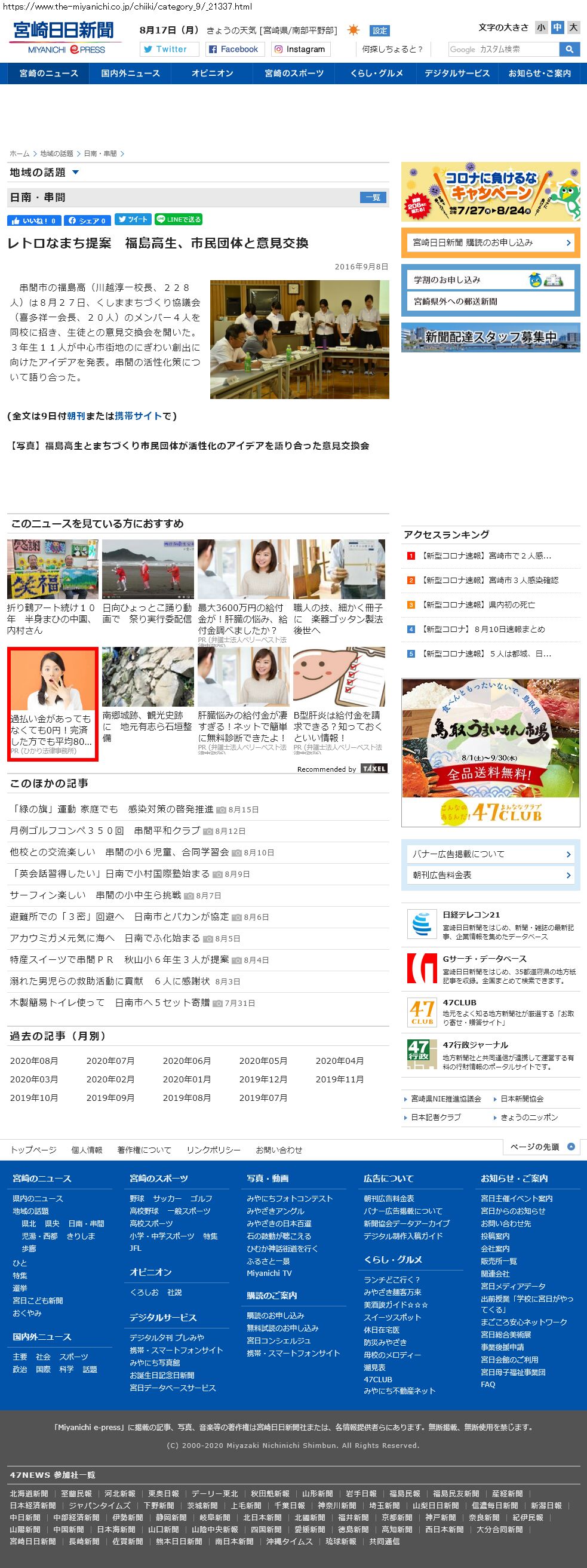
Task: Click the 北海道新聞 link in 47NEWS list
Action: point(29,1493)
